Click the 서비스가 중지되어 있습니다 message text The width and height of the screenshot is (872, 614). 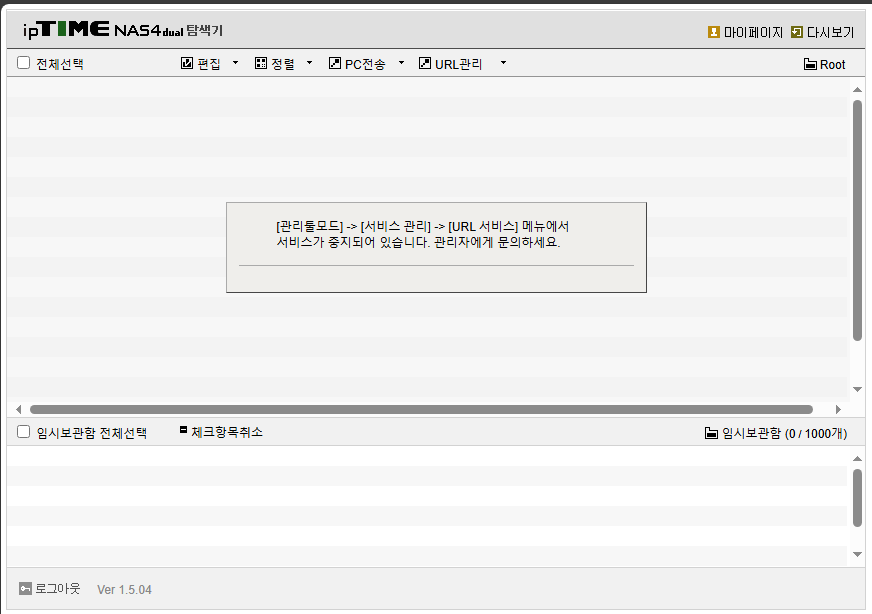pyautogui.click(x=418, y=242)
